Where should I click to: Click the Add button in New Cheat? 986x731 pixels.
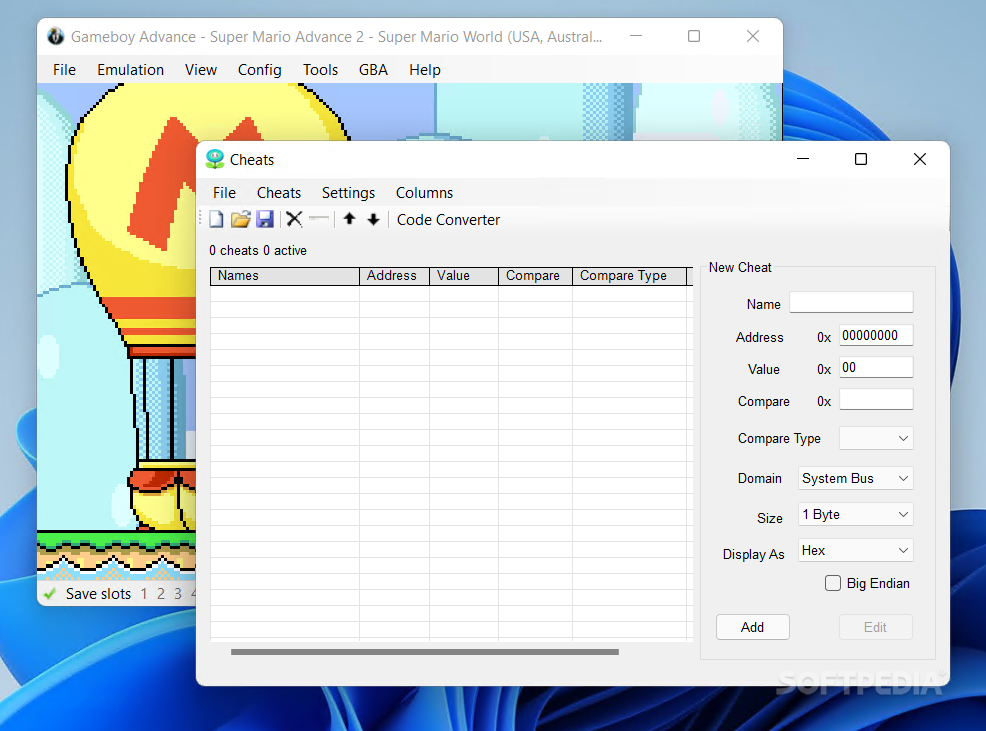[752, 627]
